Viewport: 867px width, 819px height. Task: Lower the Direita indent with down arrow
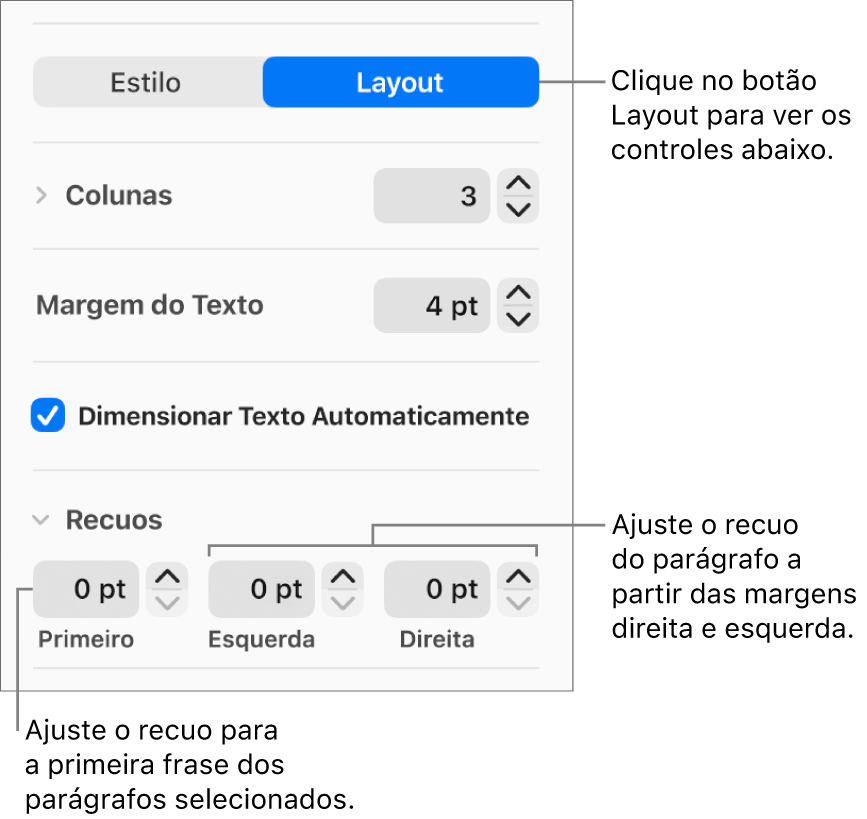[518, 603]
